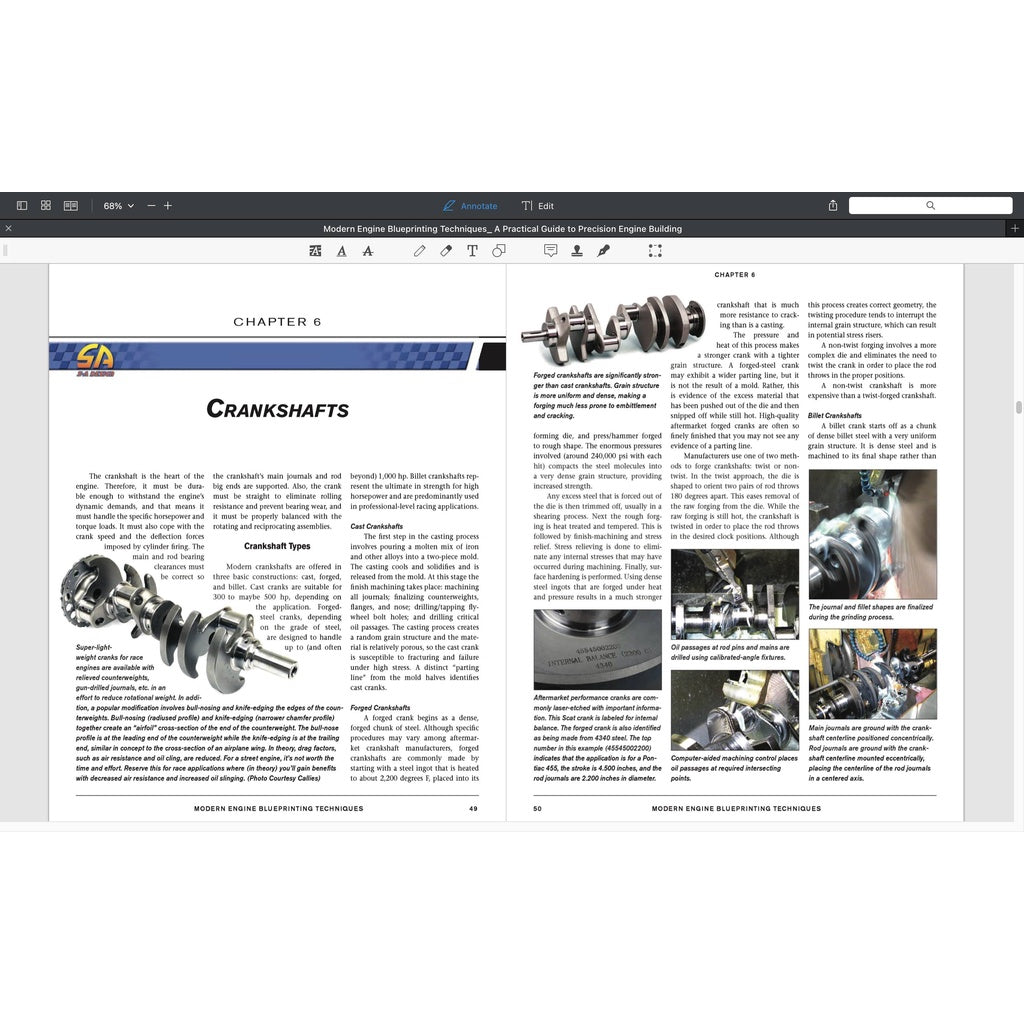
Task: Select the rectangular selection tool
Action: (655, 250)
